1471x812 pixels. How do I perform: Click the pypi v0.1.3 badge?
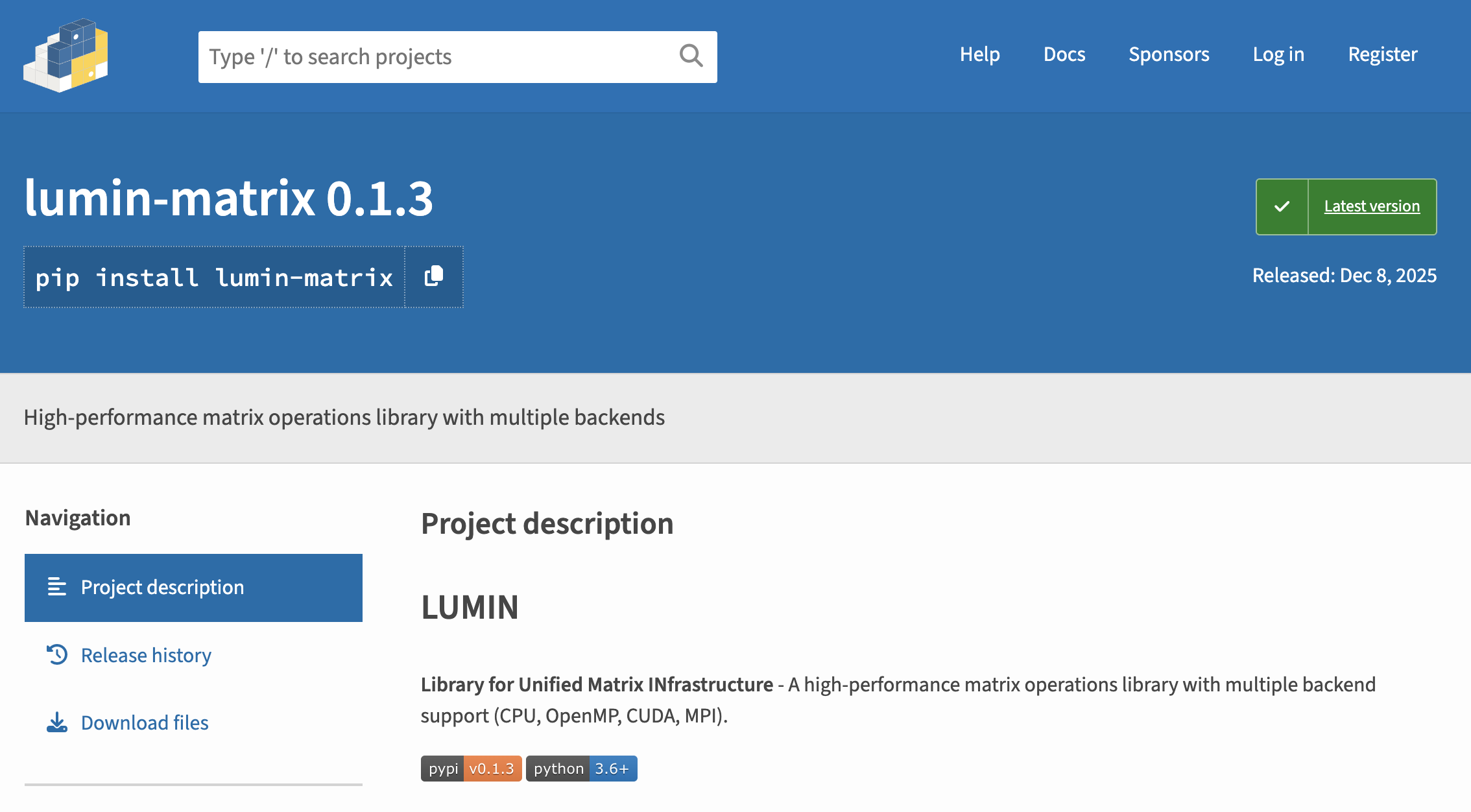coord(471,769)
